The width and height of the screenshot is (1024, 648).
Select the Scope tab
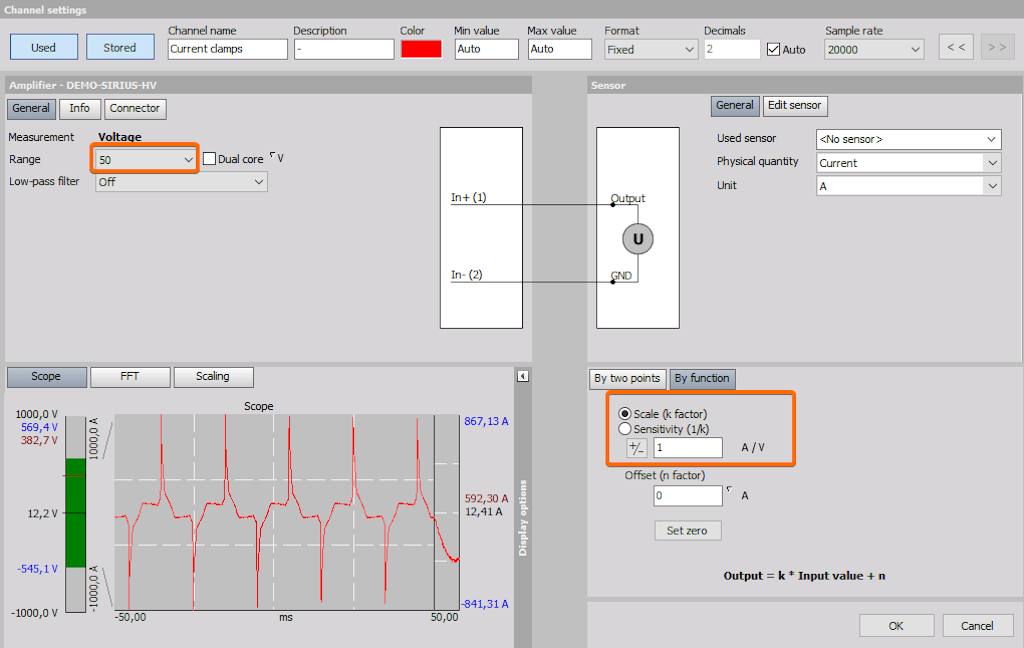[46, 376]
